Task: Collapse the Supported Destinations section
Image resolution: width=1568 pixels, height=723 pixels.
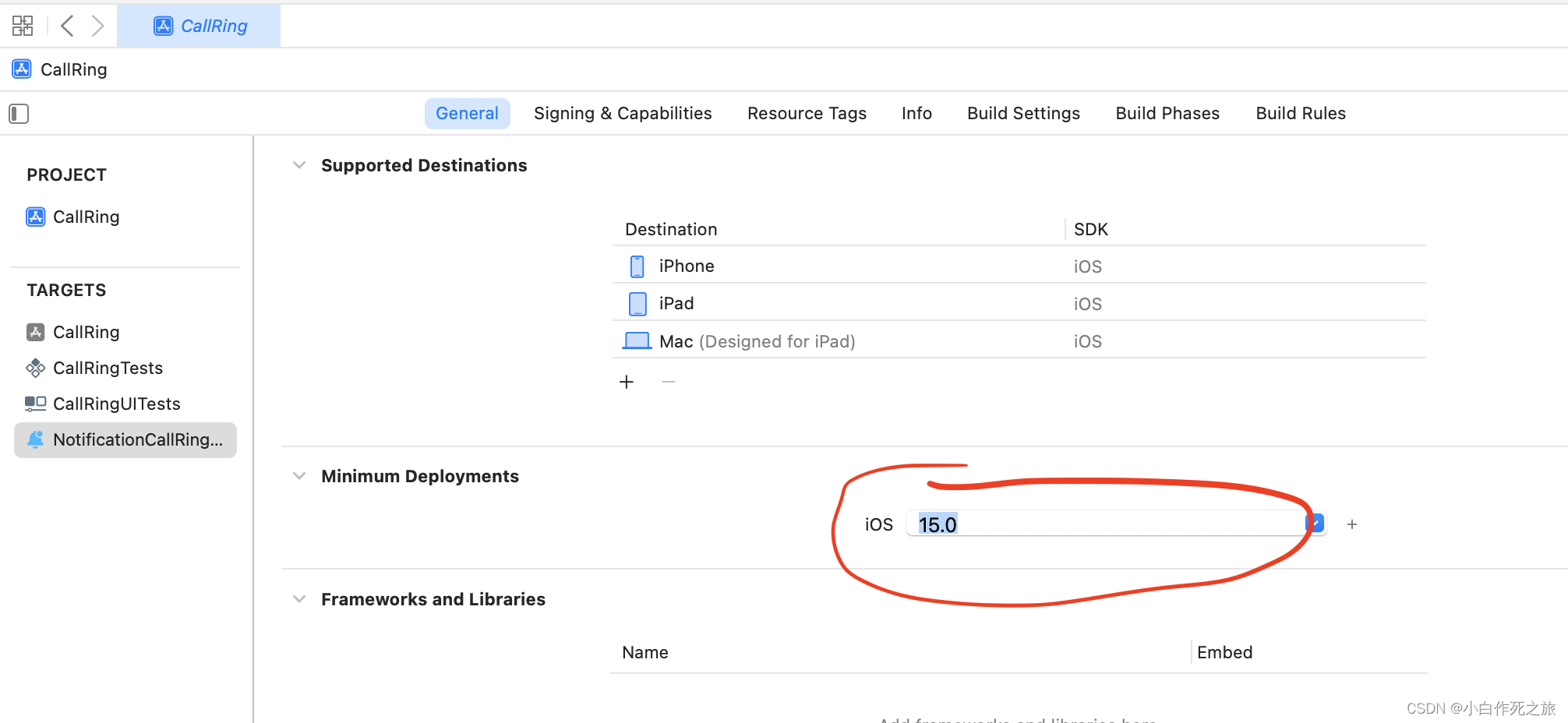Action: click(299, 165)
